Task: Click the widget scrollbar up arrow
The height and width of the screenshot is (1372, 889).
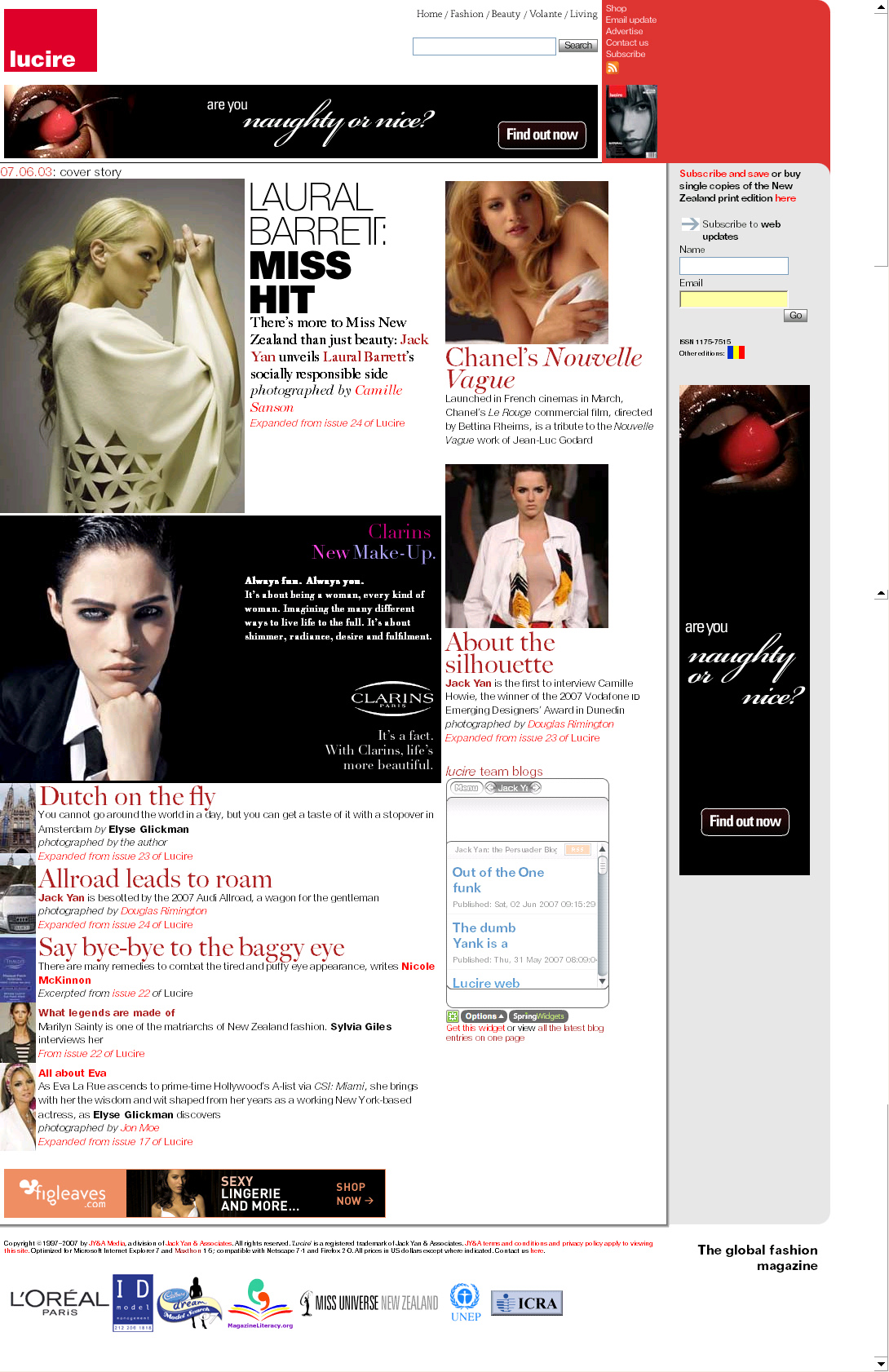Action: tap(603, 849)
